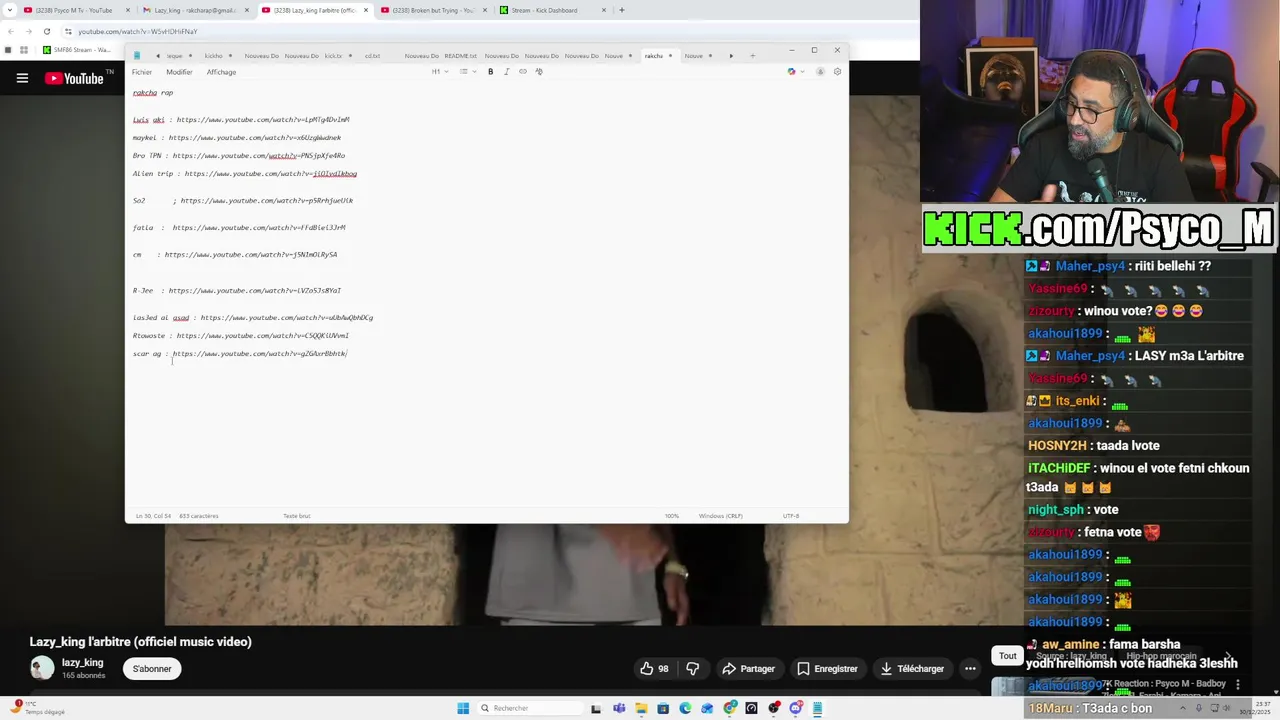
Task: Switch to Gmail Lazy_king browser tab
Action: click(x=195, y=10)
